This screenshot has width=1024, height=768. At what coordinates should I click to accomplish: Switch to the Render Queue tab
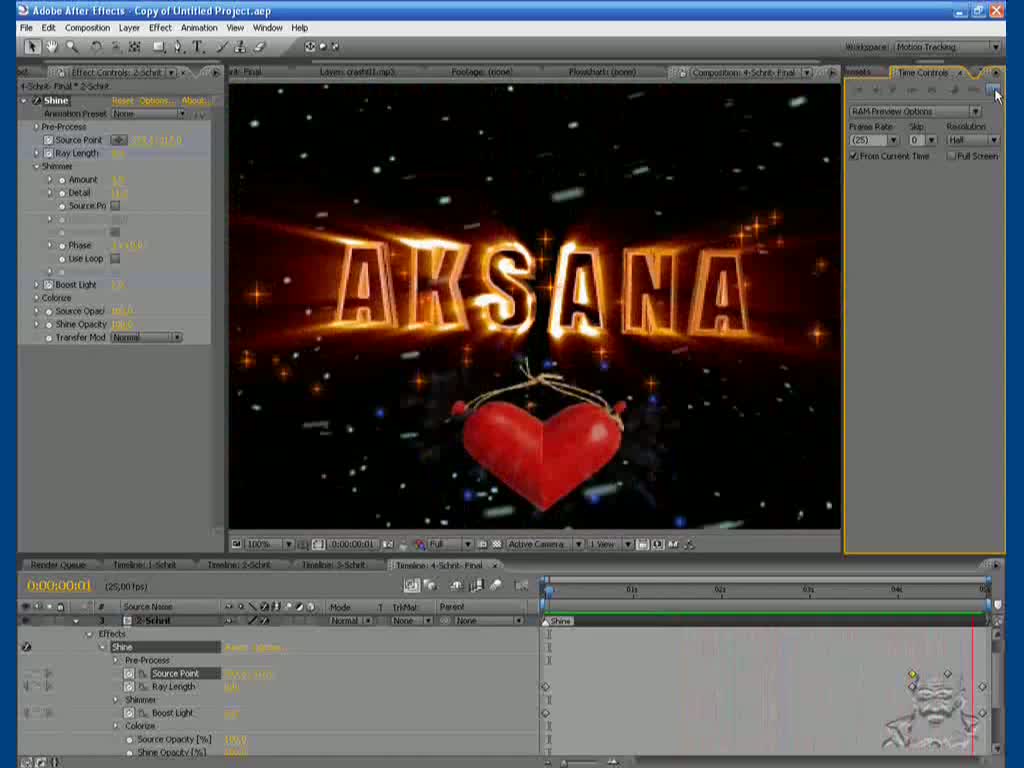[58, 565]
